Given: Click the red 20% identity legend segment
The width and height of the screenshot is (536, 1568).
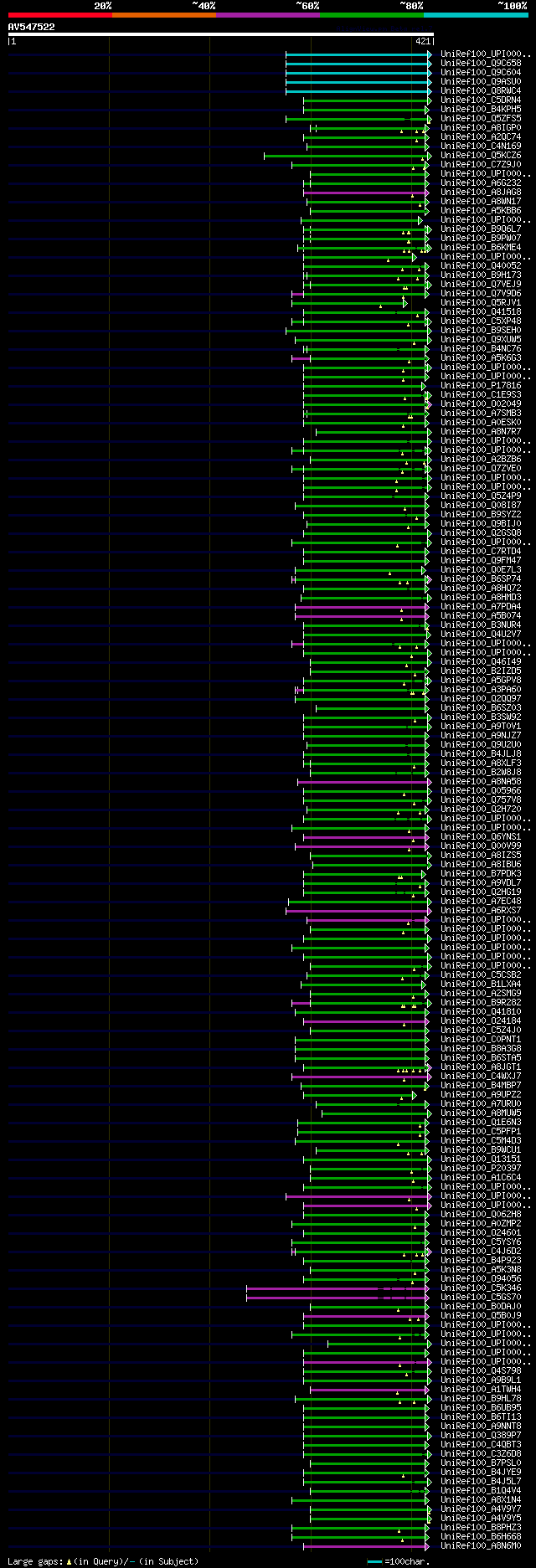Looking at the screenshot, I should click(x=59, y=14).
